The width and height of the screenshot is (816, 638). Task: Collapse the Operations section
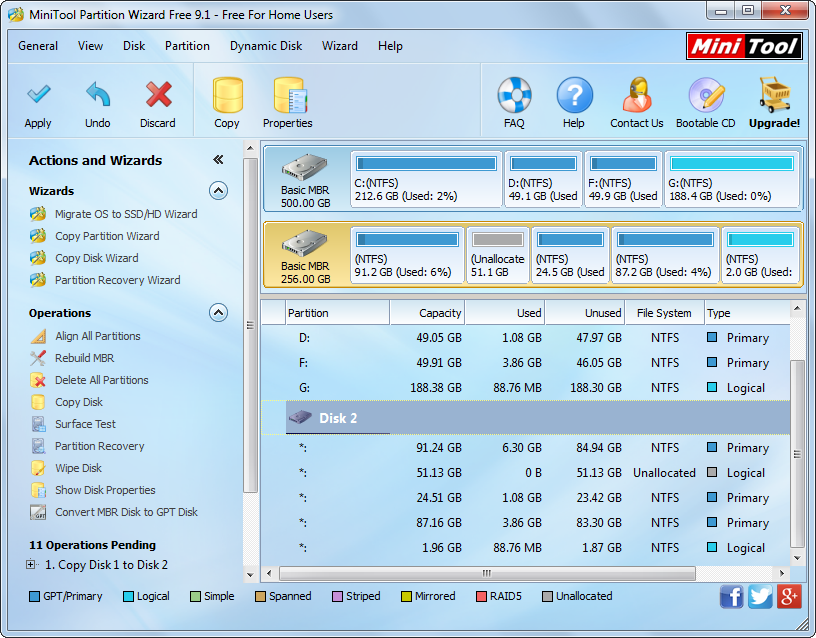[x=219, y=313]
